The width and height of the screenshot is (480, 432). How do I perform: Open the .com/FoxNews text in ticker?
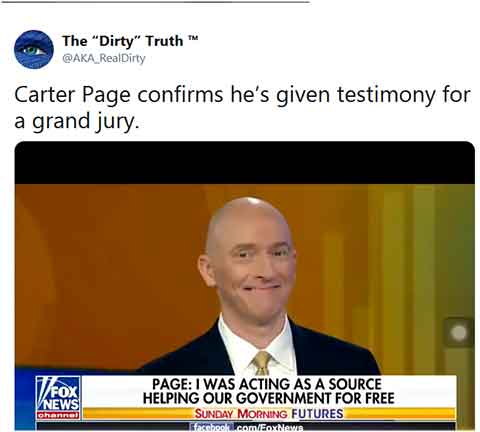tap(267, 427)
